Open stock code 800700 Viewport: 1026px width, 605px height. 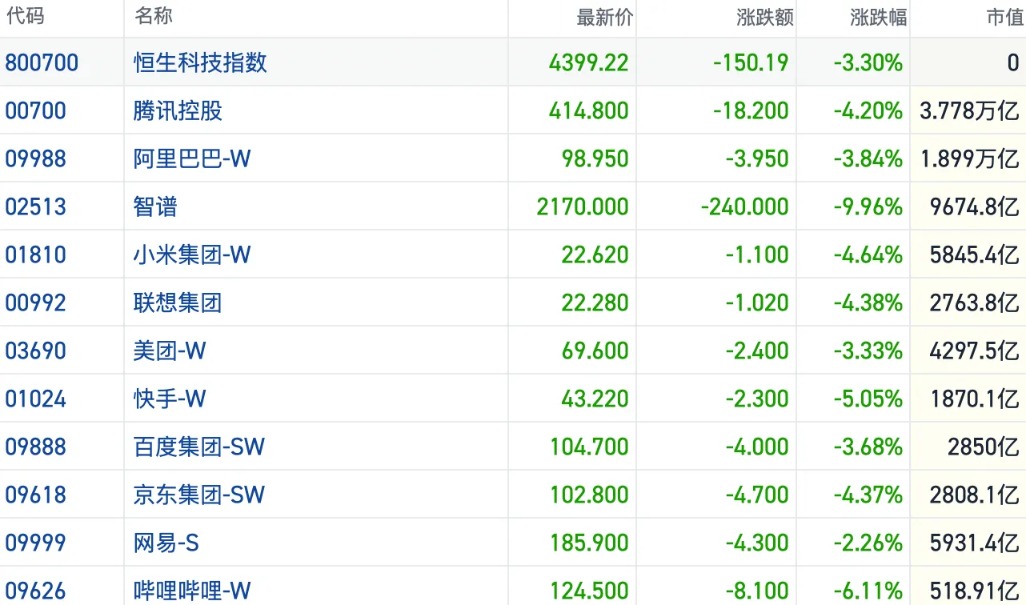(42, 63)
